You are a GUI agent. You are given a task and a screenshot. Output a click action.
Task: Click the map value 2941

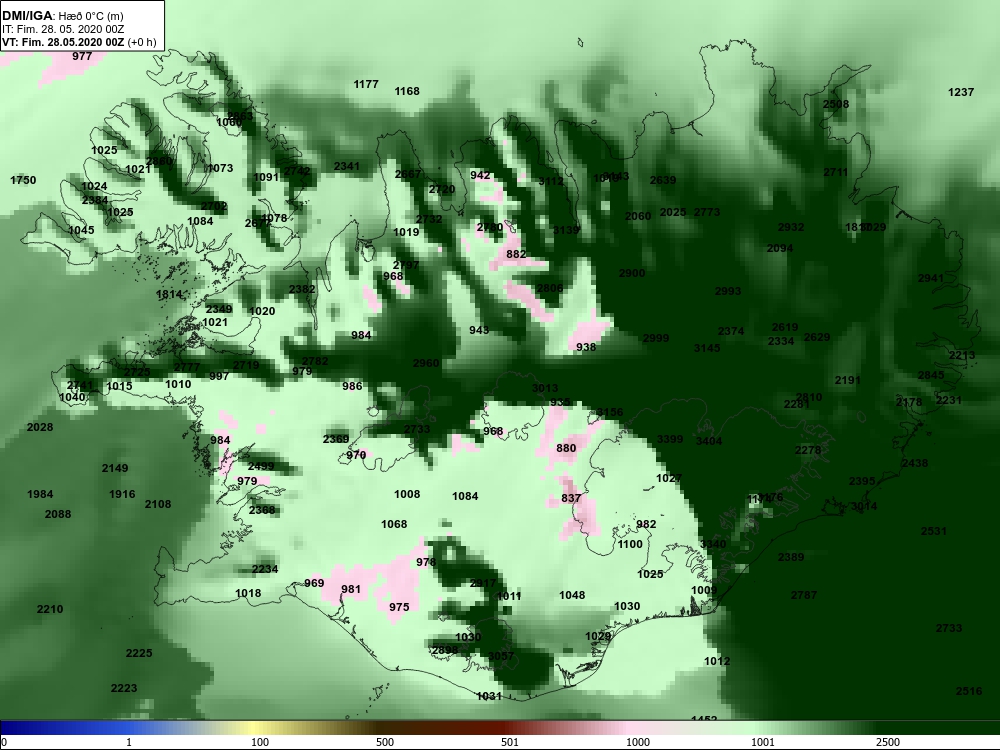930,279
